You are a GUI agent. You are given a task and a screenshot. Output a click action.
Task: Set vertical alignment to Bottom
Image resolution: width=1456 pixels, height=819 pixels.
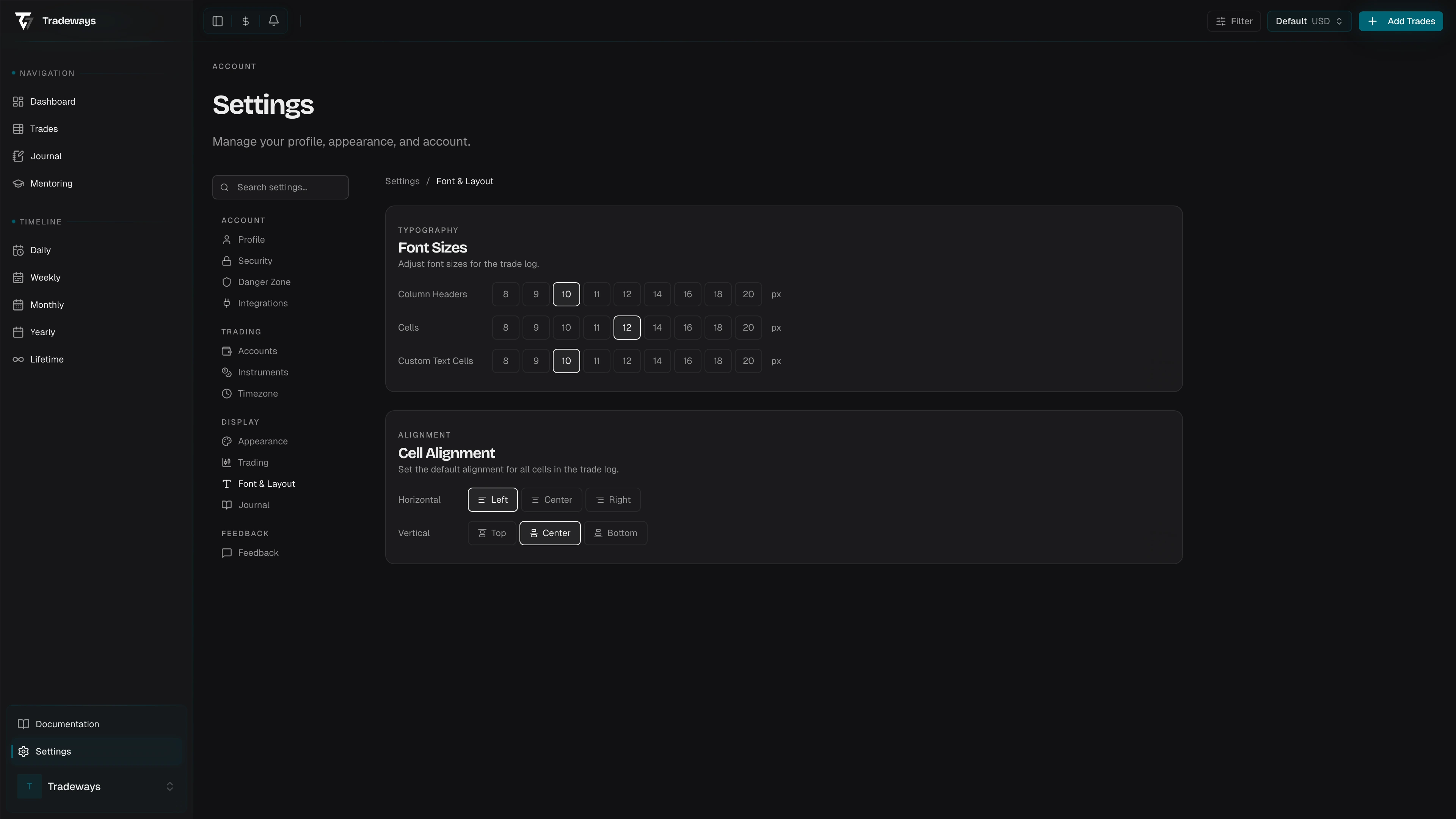click(615, 532)
